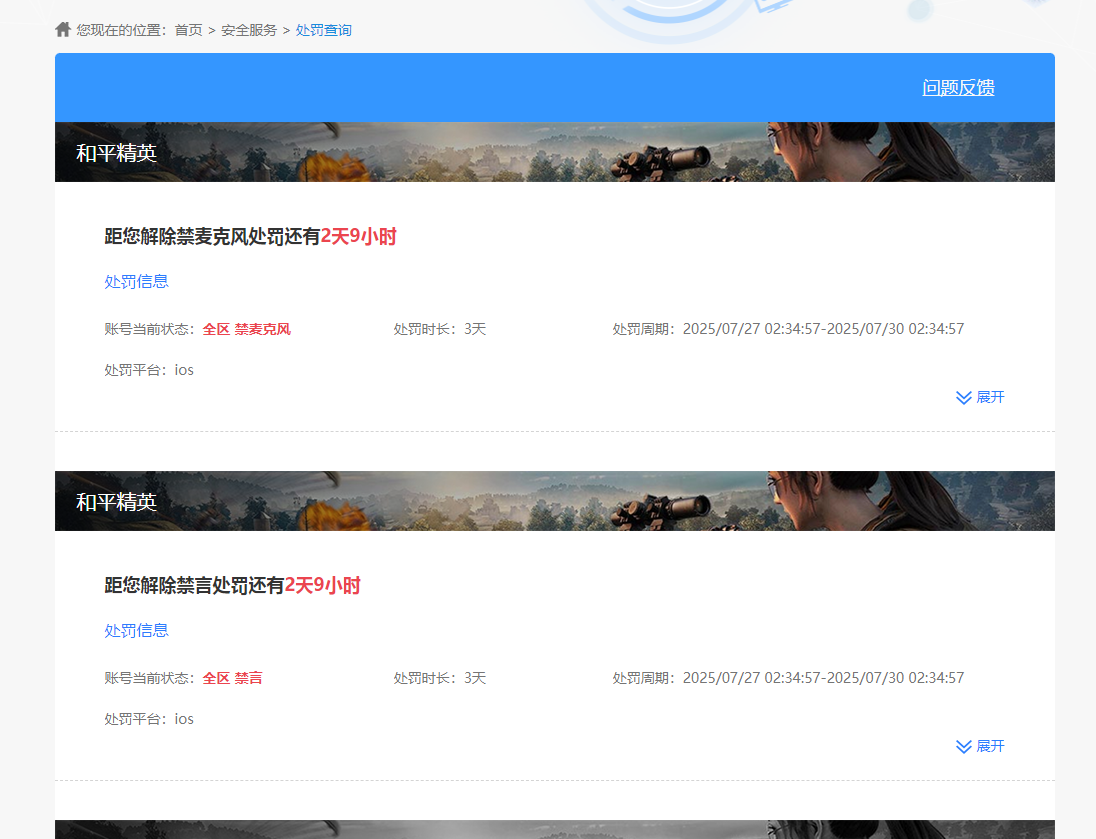Expand the 禁言 penalty details with 展开
The width and height of the screenshot is (1096, 839).
click(980, 746)
